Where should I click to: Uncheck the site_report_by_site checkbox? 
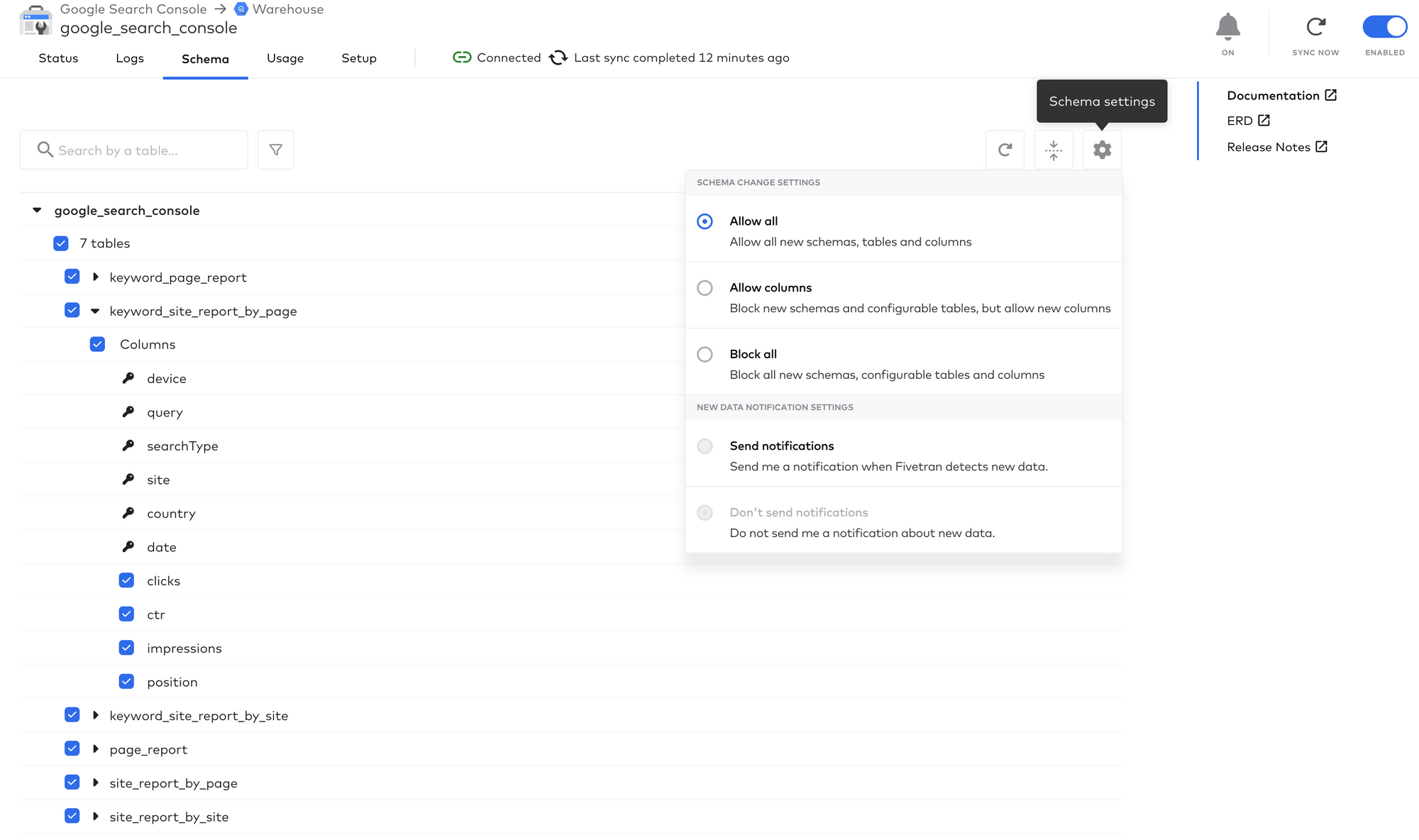72,816
